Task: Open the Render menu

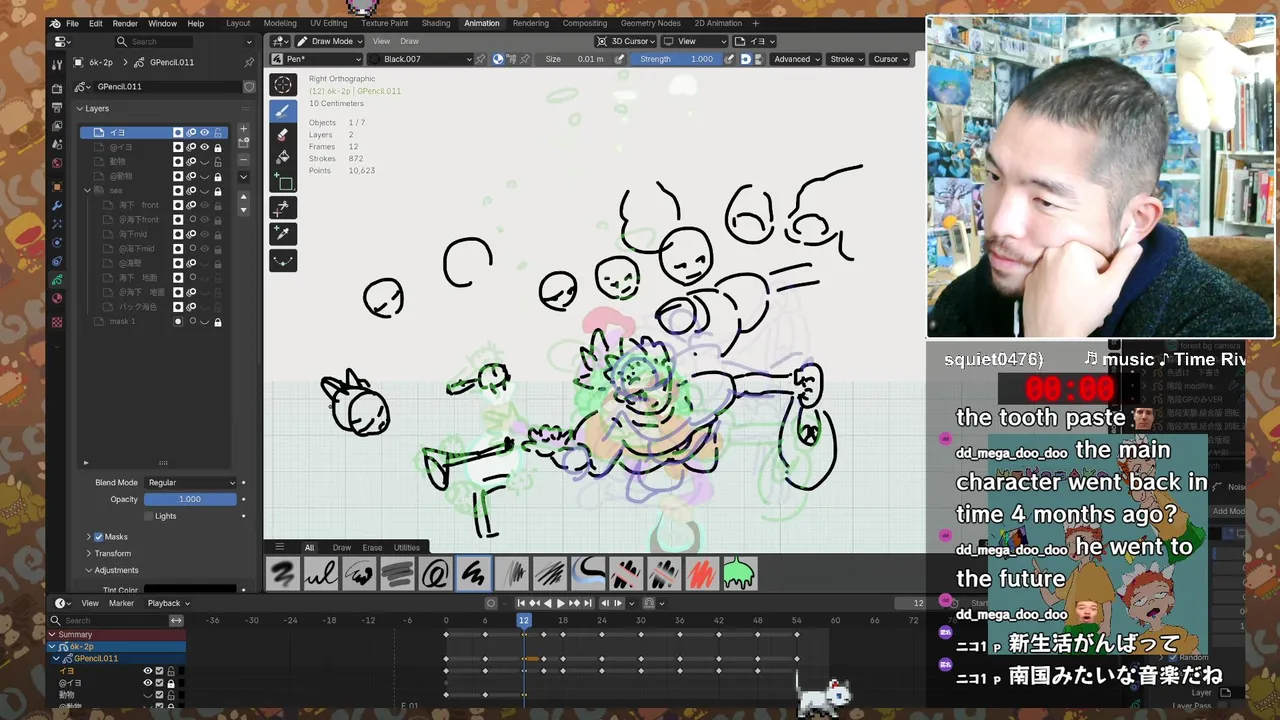Action: click(x=125, y=23)
